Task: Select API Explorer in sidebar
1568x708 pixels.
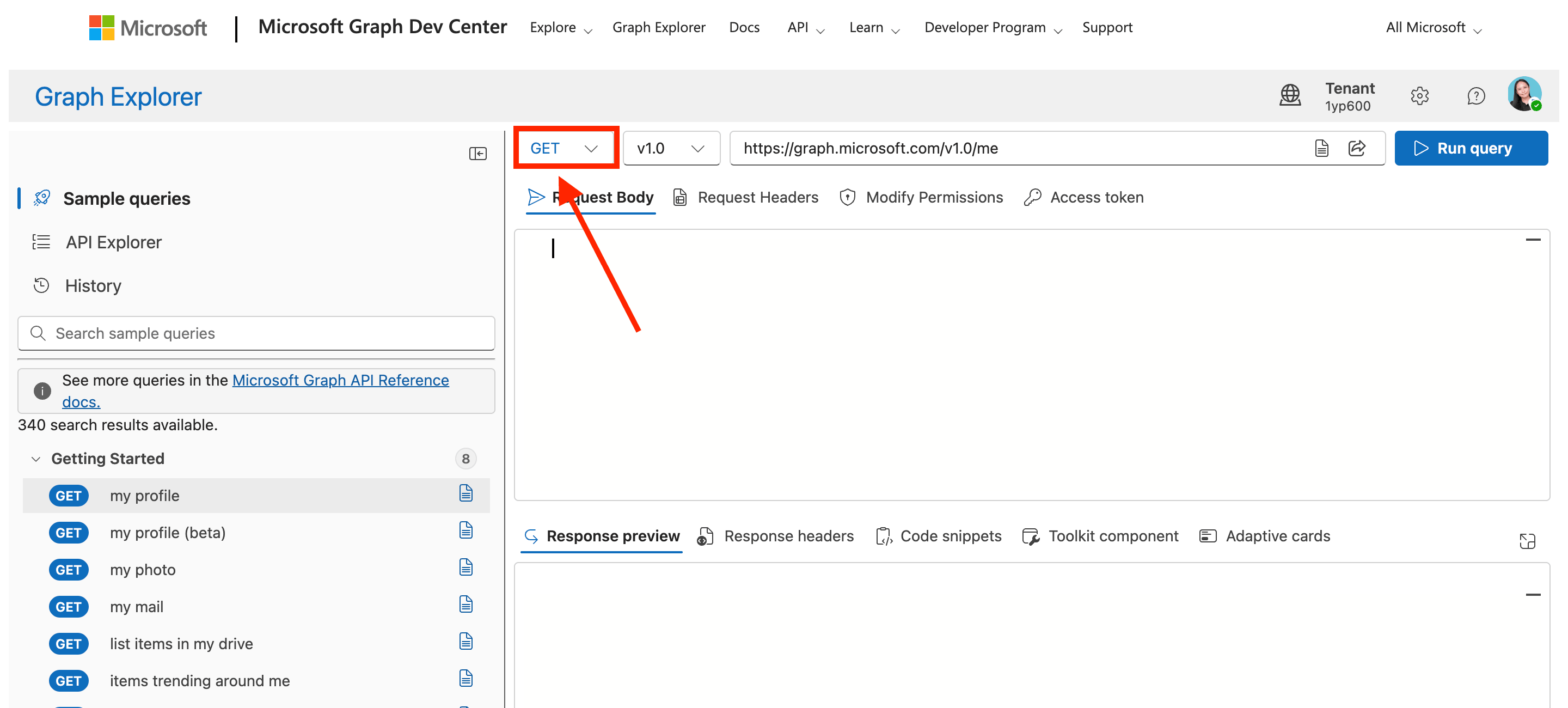Action: 97,242
